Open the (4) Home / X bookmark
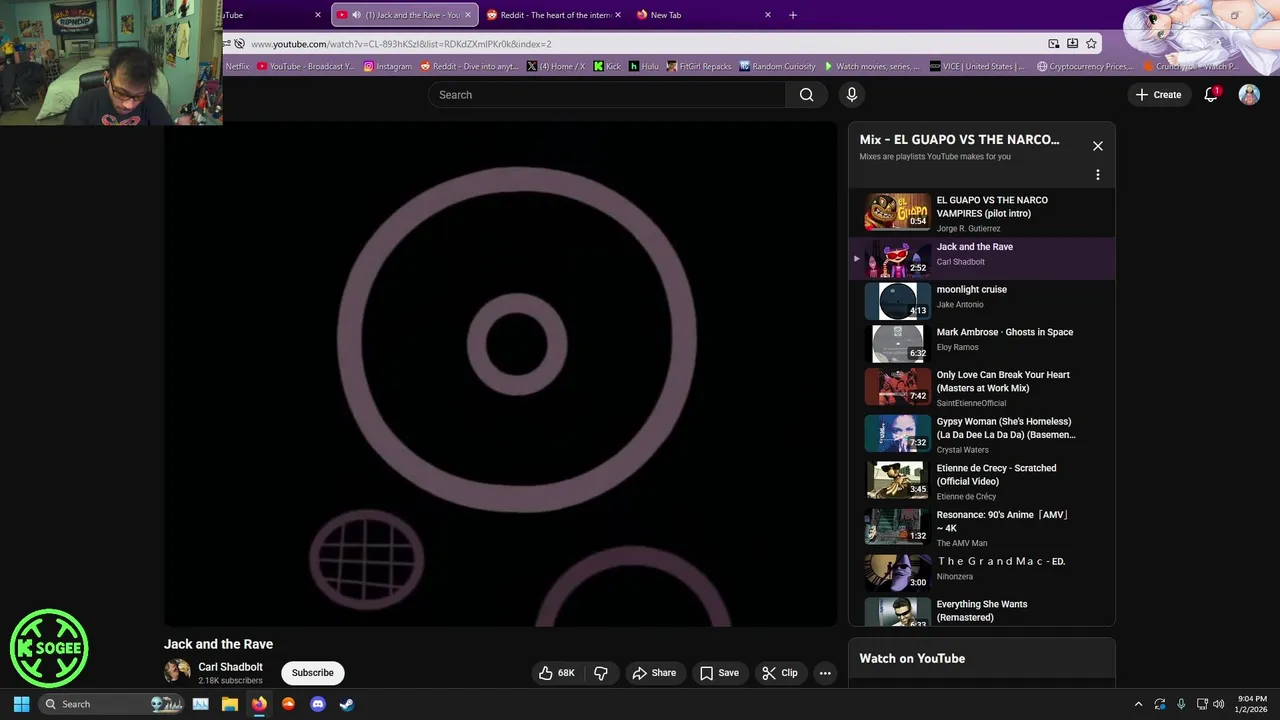Screen dimensions: 1280x720 coord(556,66)
